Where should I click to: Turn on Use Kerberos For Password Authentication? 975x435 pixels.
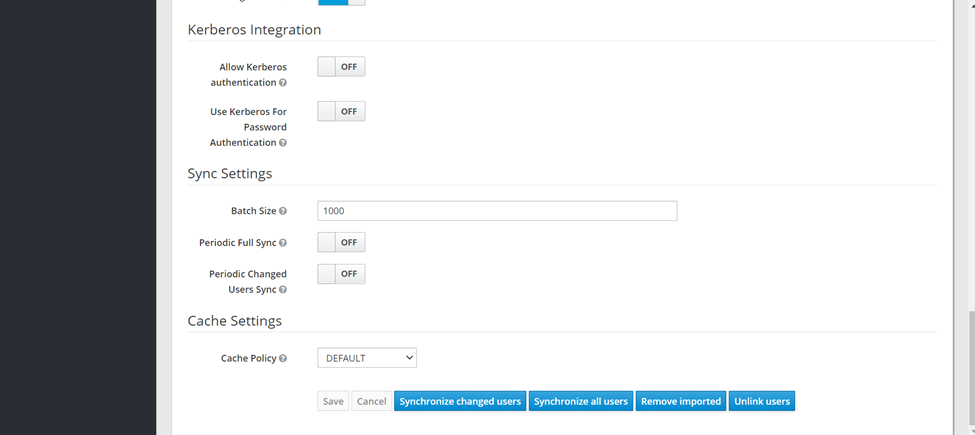coord(341,112)
